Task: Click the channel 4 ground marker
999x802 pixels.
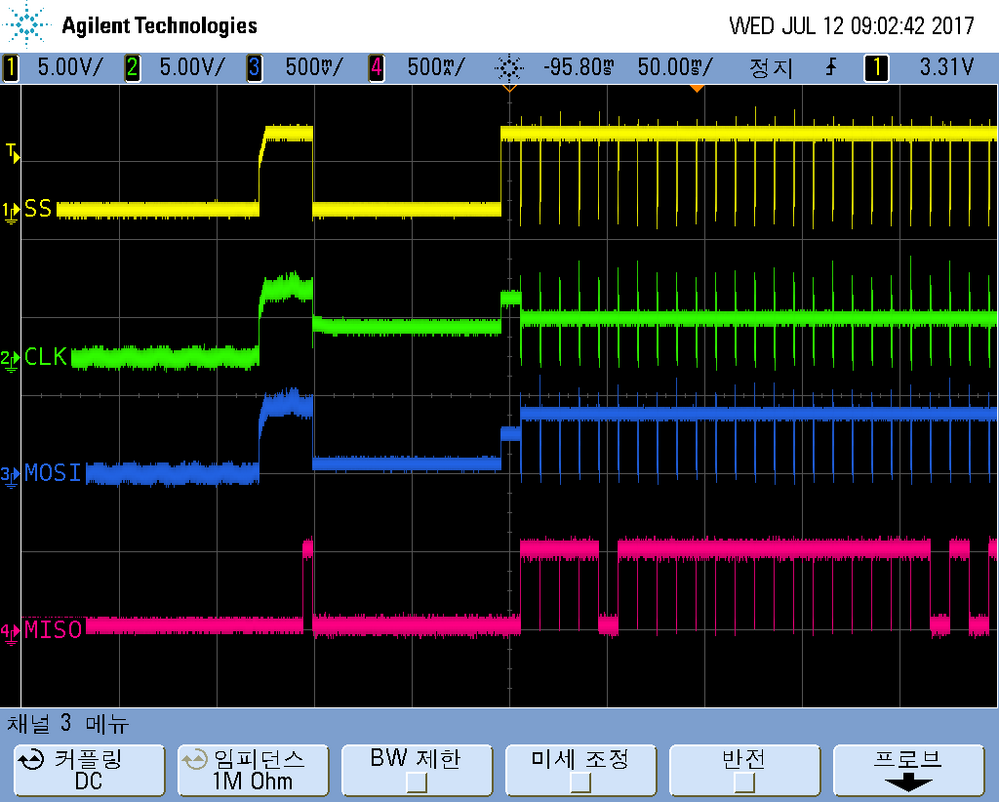Action: (10, 634)
